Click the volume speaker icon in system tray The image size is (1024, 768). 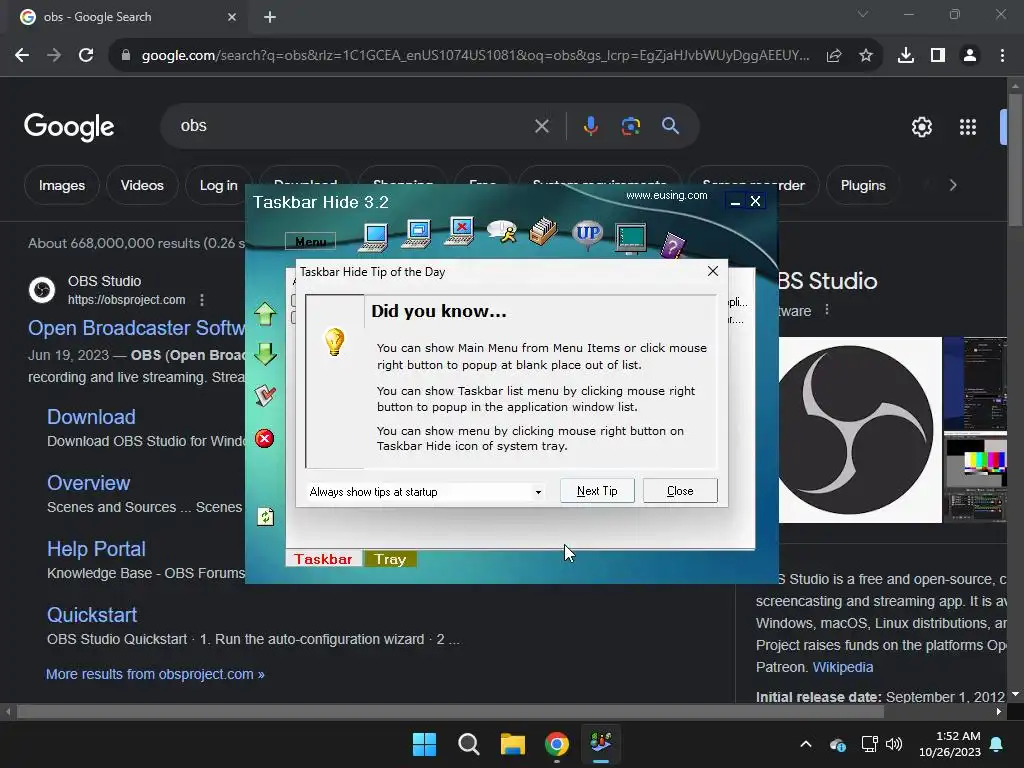tap(893, 744)
